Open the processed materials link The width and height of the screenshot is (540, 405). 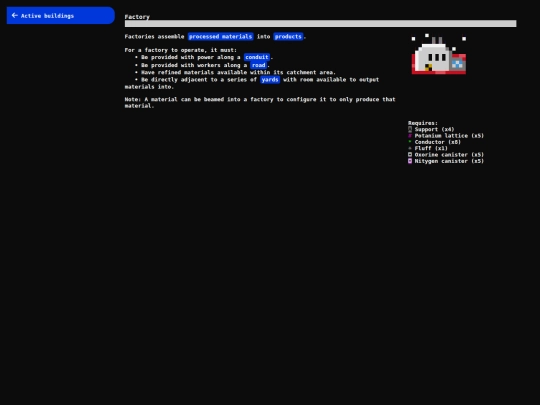click(x=220, y=37)
